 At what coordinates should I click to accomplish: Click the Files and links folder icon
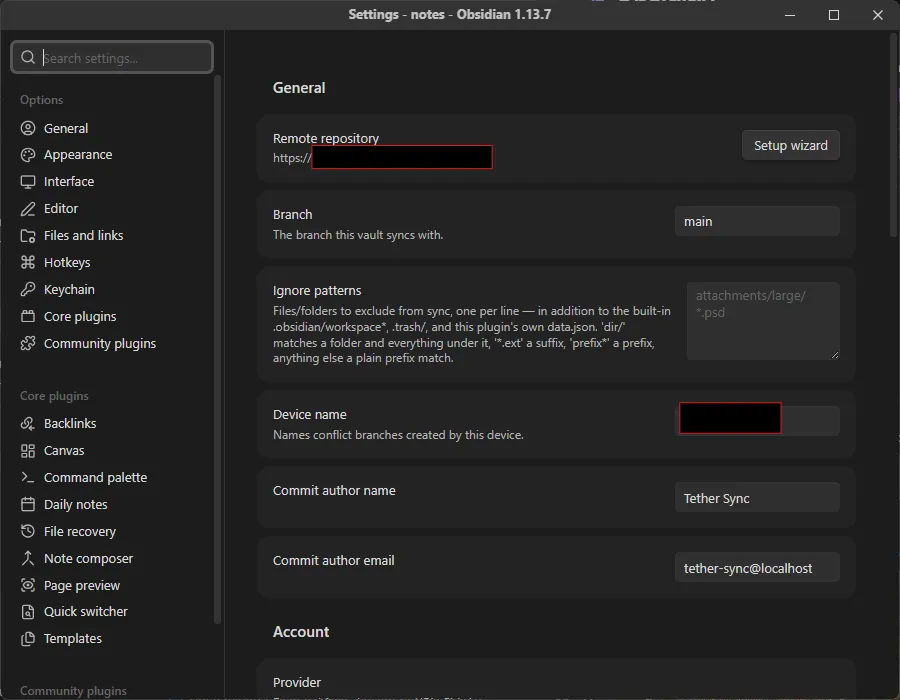28,236
